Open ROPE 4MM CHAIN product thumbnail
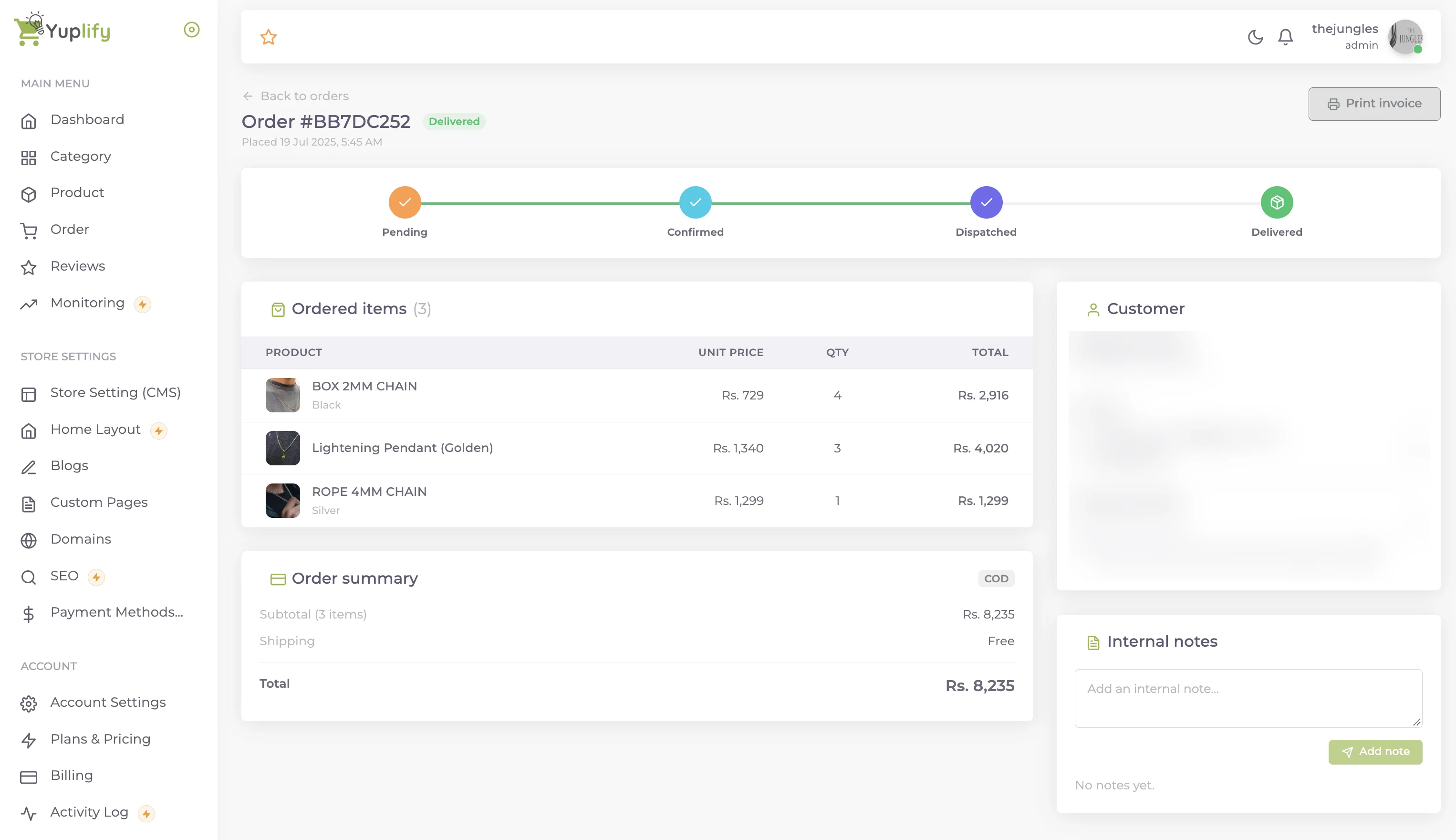1456x840 pixels. (x=282, y=501)
